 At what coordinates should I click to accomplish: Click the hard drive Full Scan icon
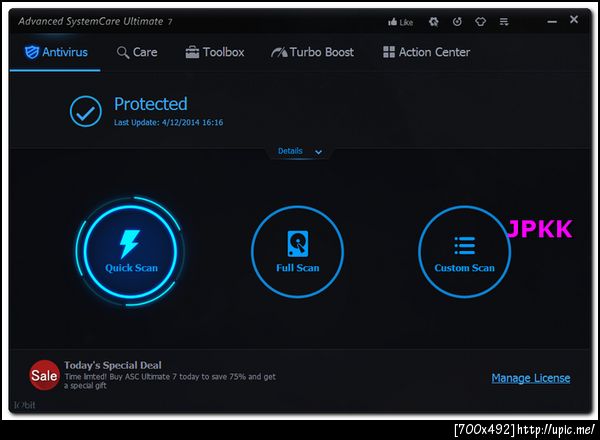(298, 244)
